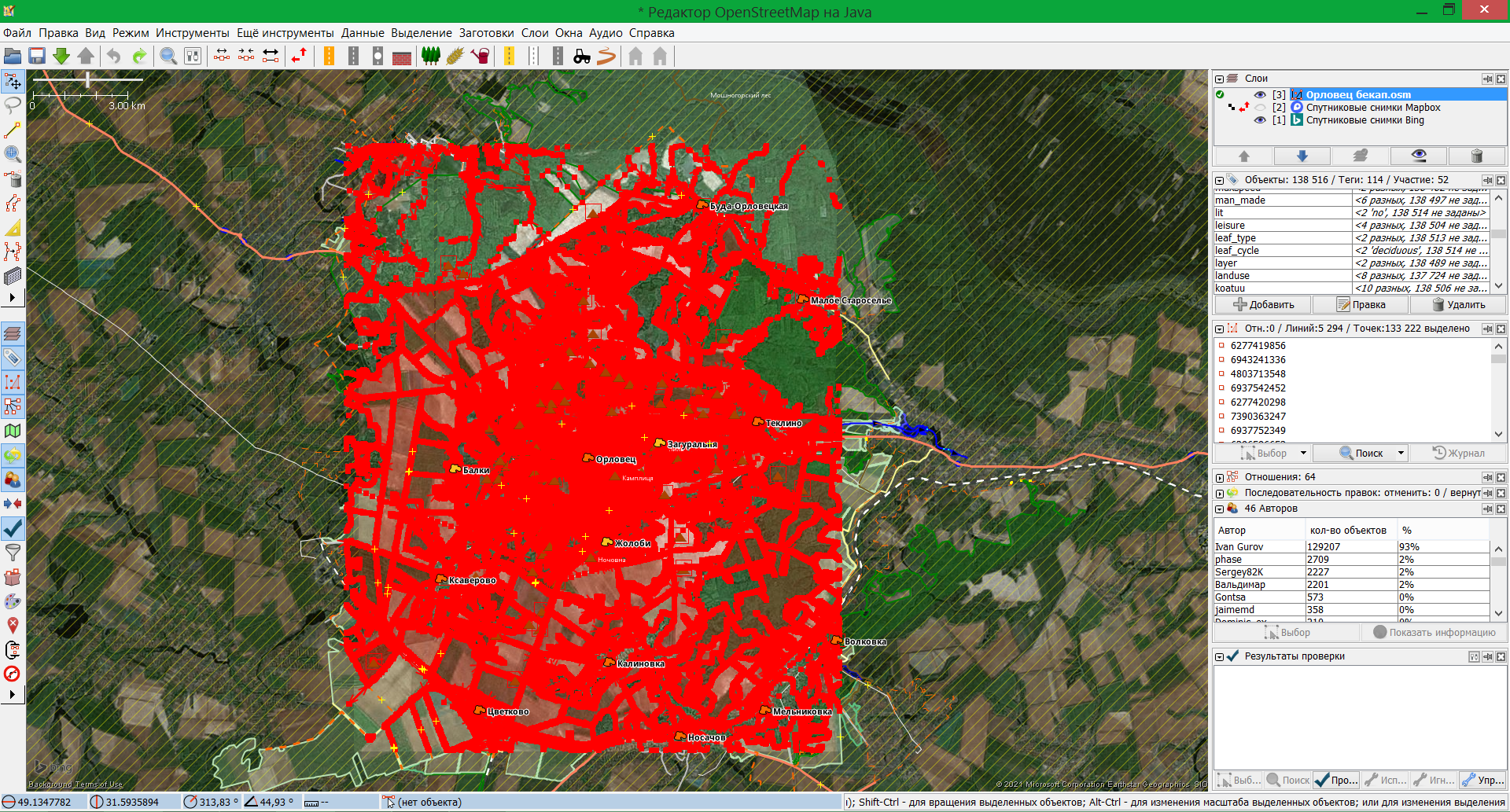
Task: Toggle the Authors panel sidebar button
Action: pos(13,479)
